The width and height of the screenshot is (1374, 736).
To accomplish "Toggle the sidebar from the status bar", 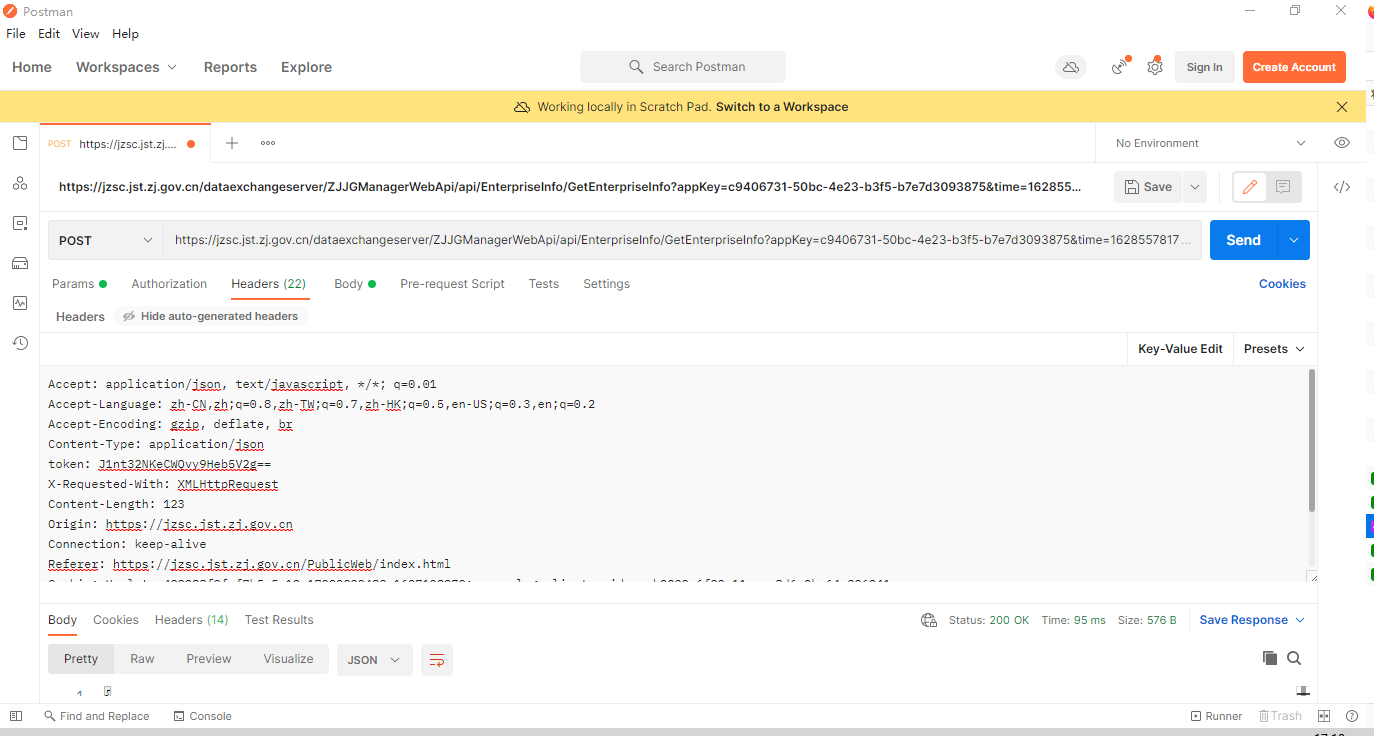I will 16,716.
